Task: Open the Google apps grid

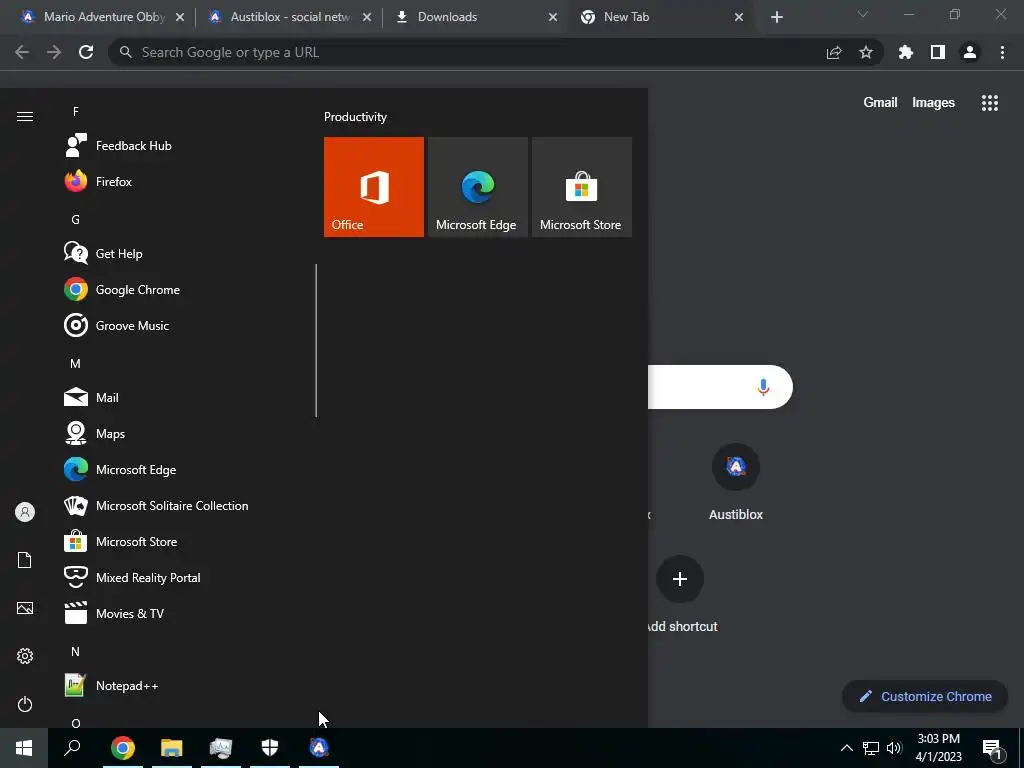Action: pos(990,103)
